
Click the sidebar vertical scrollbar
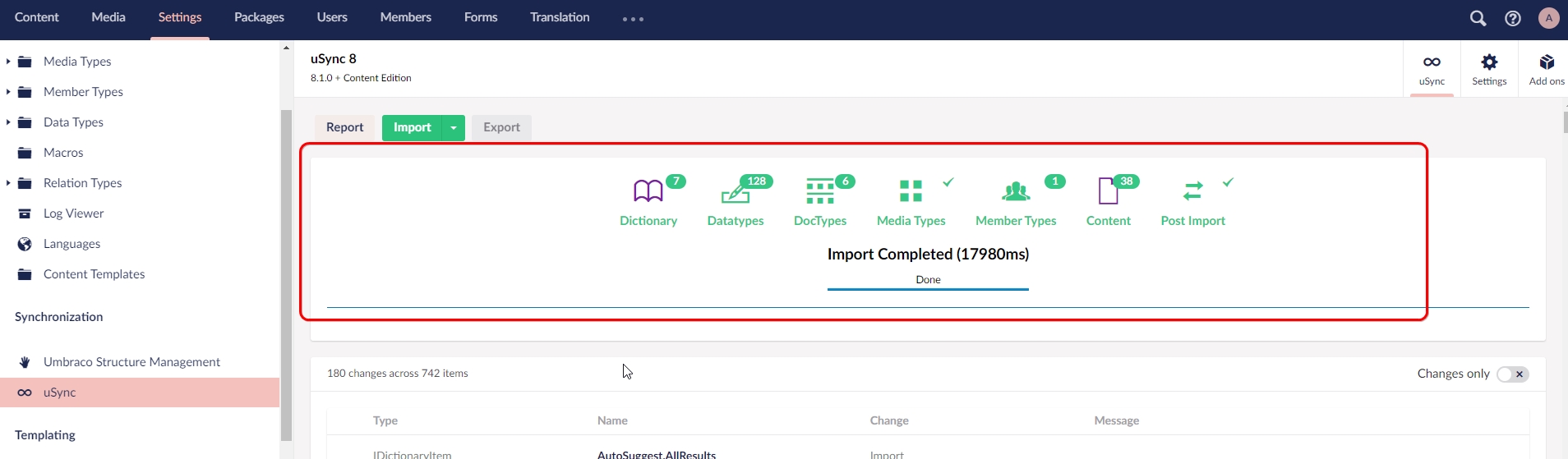(286, 275)
